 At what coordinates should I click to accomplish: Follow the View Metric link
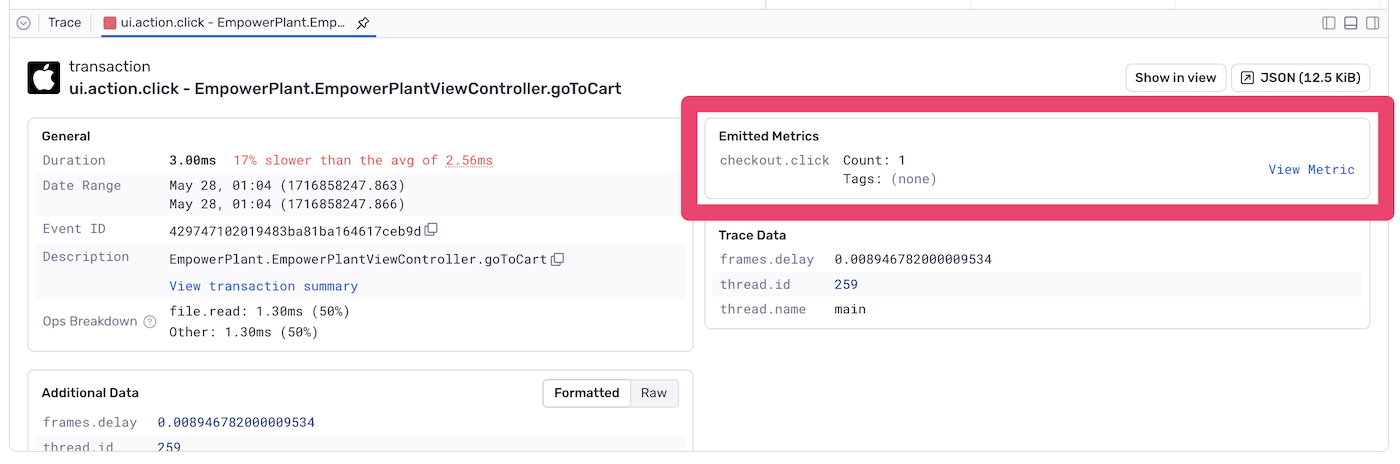pos(1311,170)
